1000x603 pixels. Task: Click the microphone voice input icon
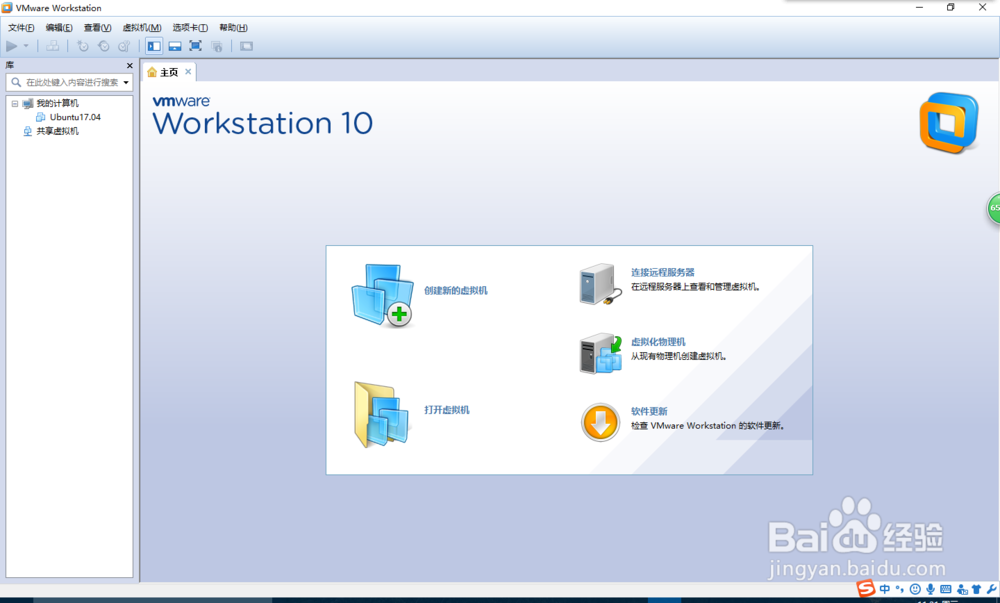tap(930, 589)
